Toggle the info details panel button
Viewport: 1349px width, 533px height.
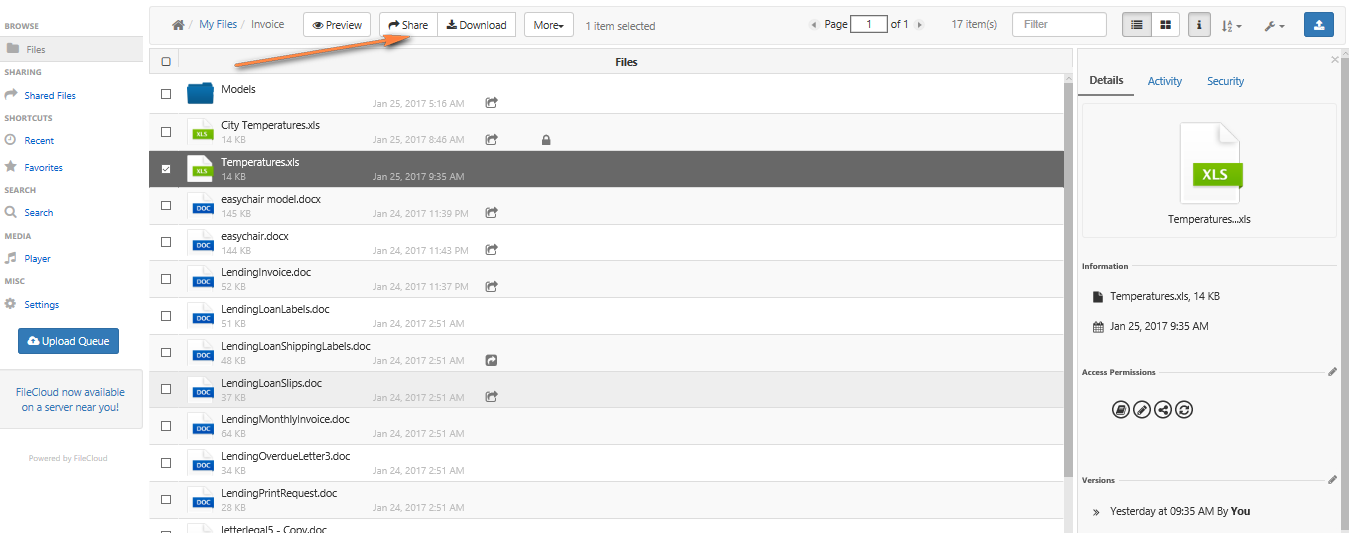tap(1200, 25)
